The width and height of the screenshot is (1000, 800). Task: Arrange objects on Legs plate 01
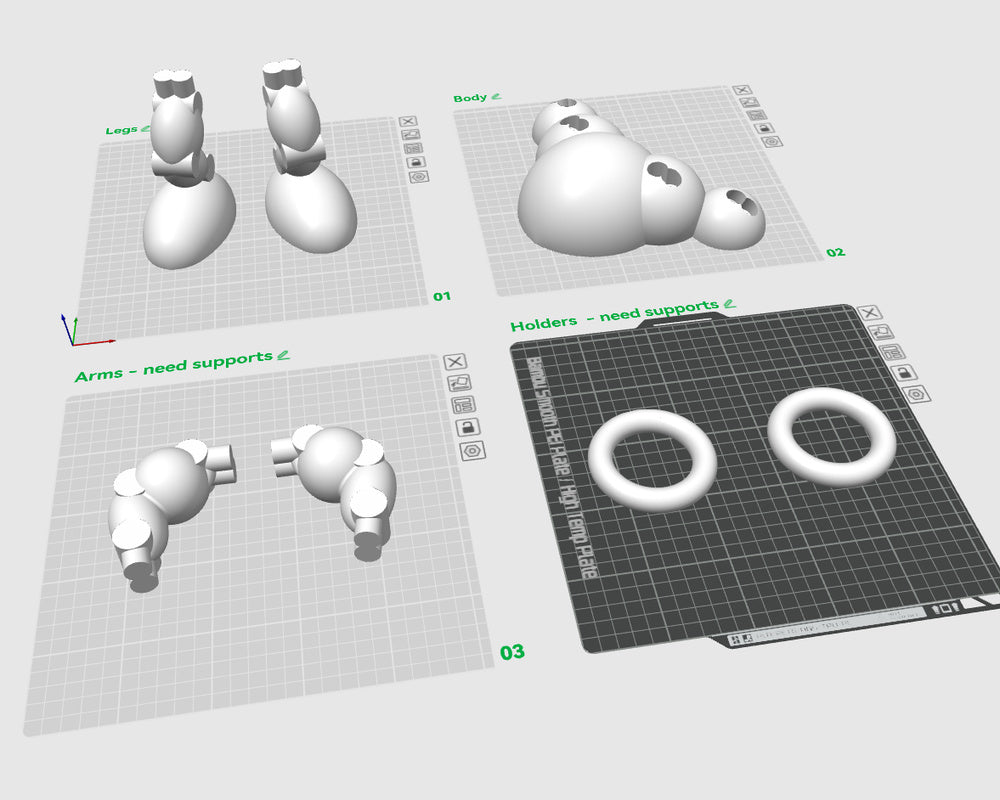(x=413, y=148)
